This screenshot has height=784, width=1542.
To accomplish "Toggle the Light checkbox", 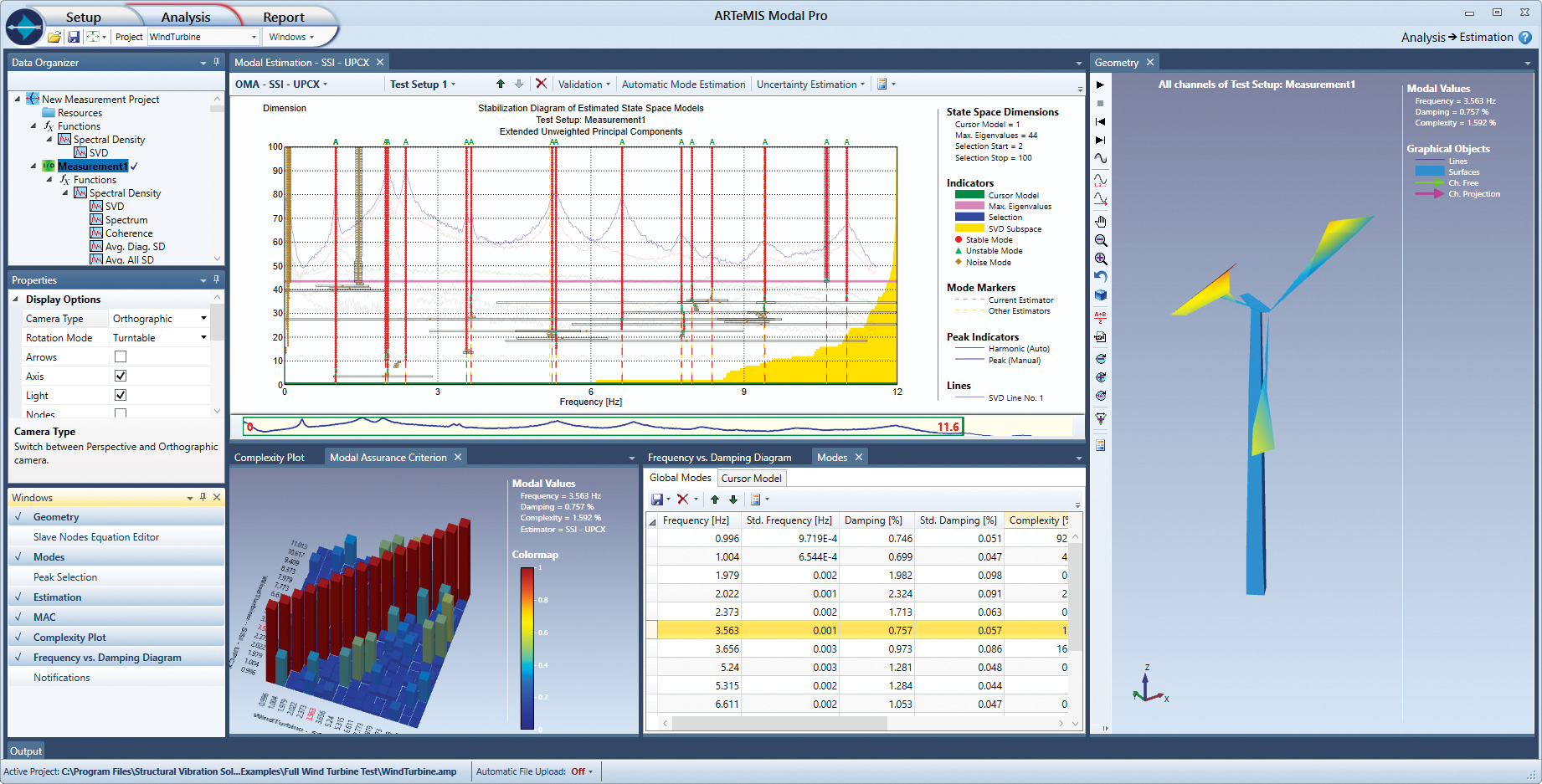I will click(x=121, y=395).
